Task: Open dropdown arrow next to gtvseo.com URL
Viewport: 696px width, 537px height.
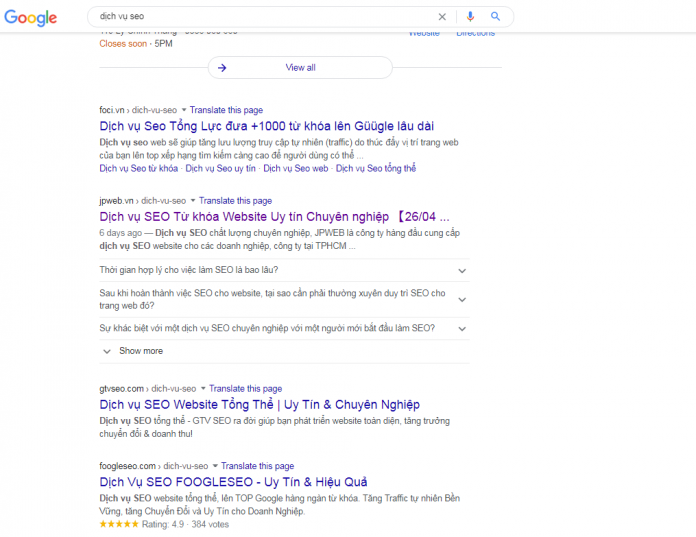Action: [x=203, y=388]
